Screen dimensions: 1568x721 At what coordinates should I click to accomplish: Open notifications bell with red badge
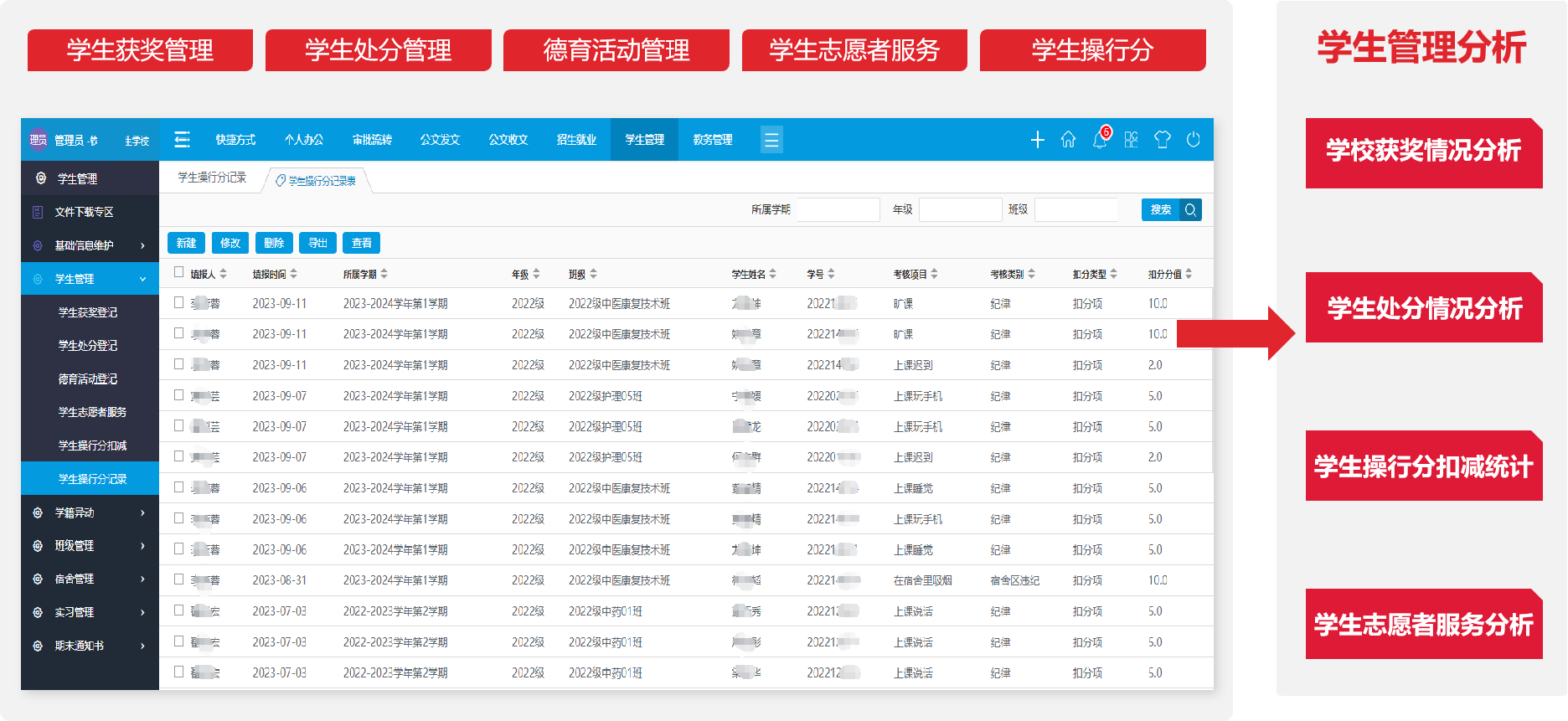[x=1100, y=140]
